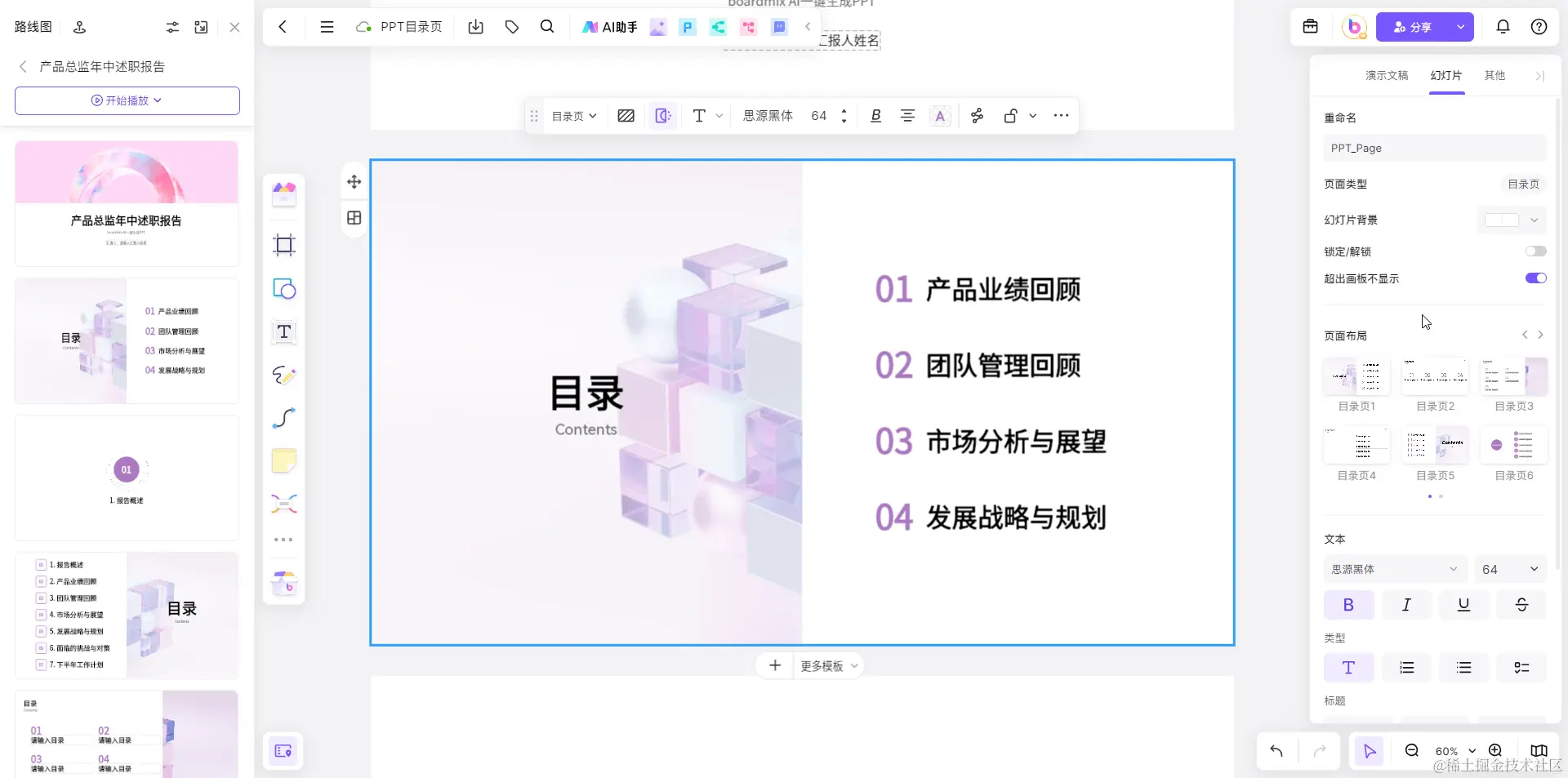Click the text alignment icon
This screenshot has height=778, width=1568.
907,116
